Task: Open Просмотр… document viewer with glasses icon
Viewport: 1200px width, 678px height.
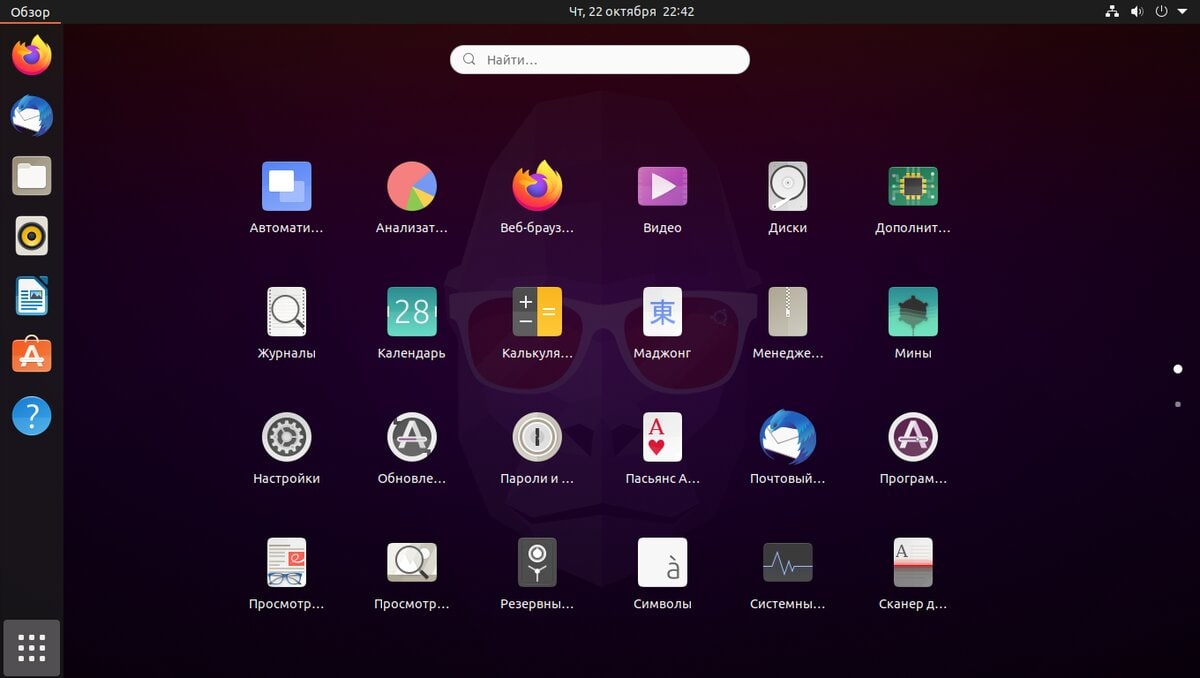Action: point(287,562)
